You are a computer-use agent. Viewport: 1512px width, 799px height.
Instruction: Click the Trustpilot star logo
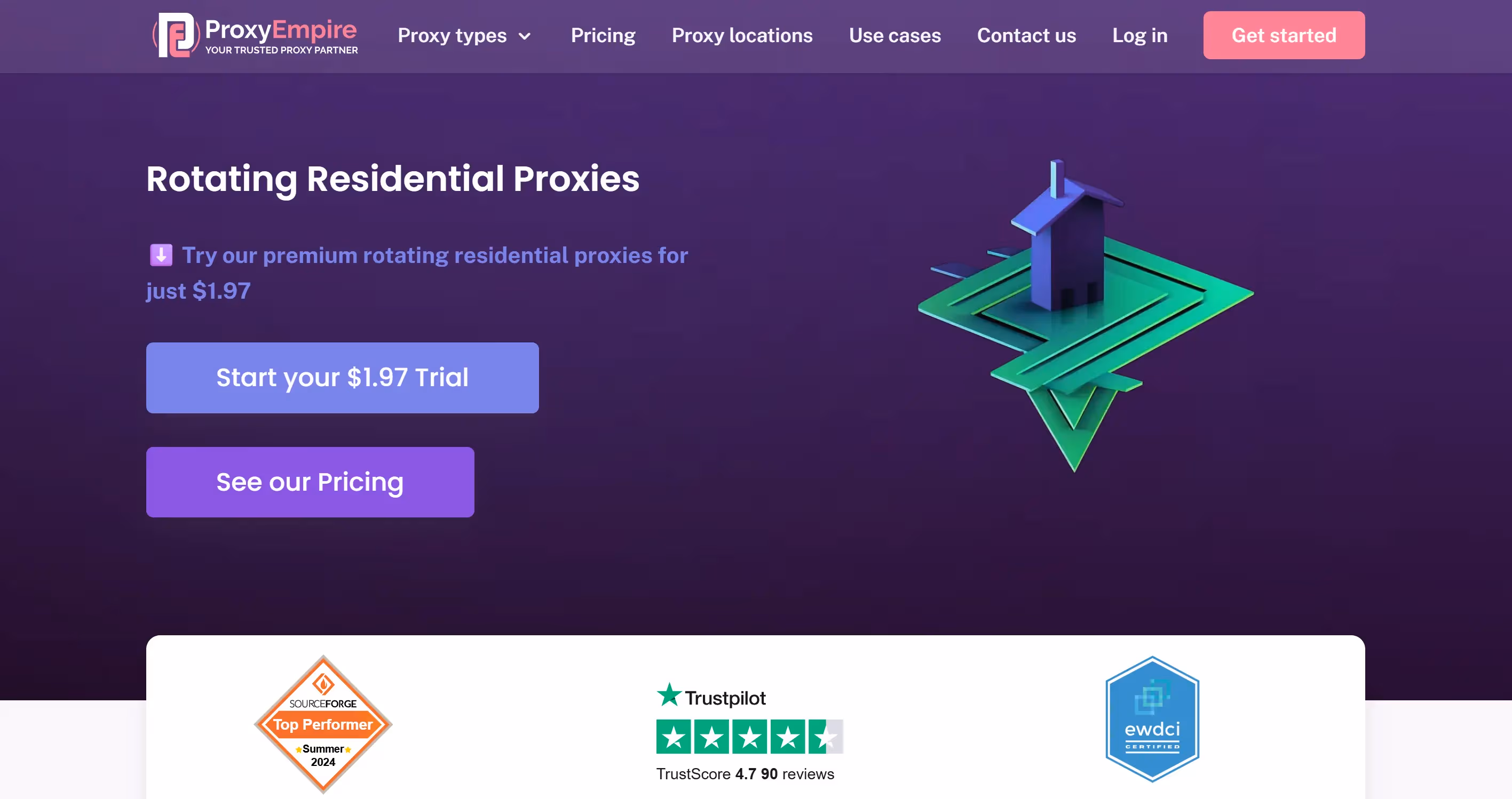point(669,697)
